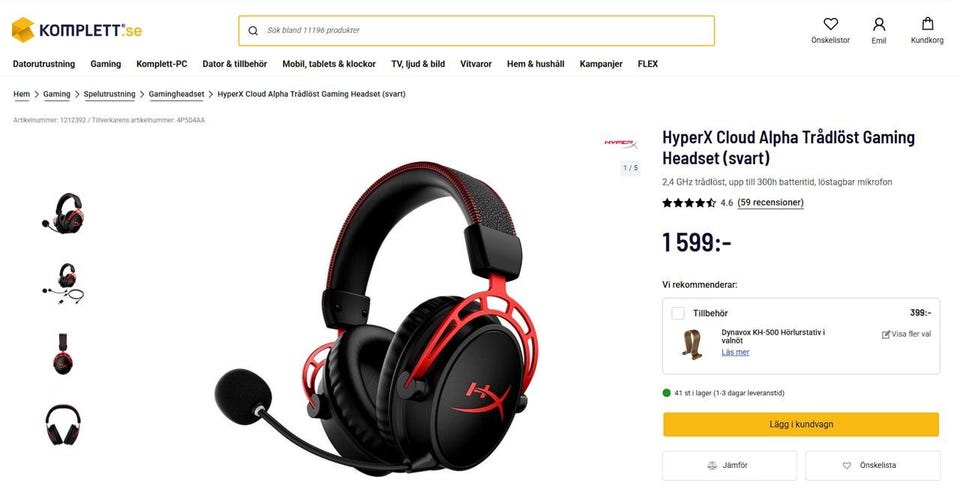
Task: Click the edit icon beside Visa fler val
Action: pos(885,334)
